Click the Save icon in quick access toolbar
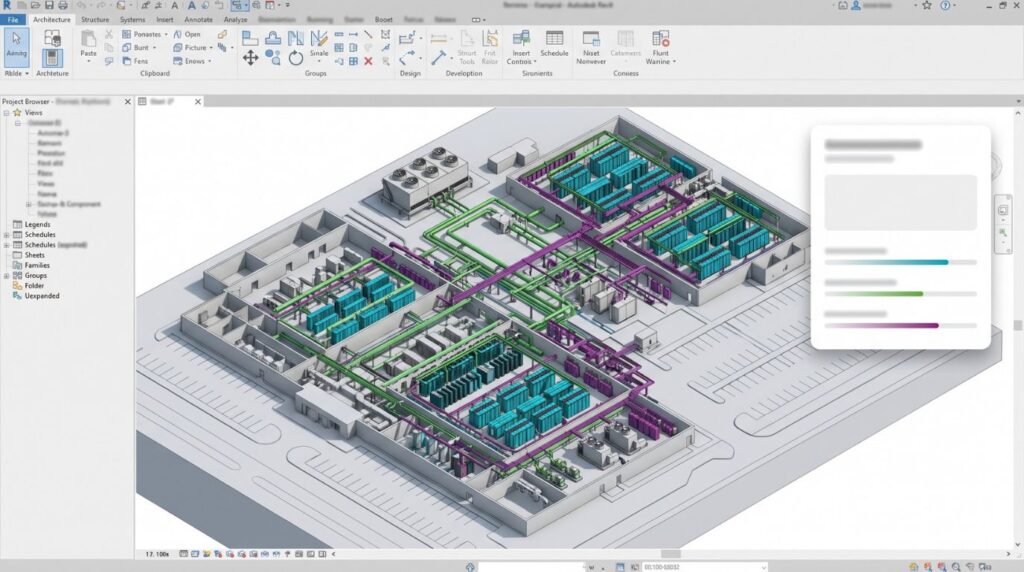1024x572 pixels. coord(49,5)
